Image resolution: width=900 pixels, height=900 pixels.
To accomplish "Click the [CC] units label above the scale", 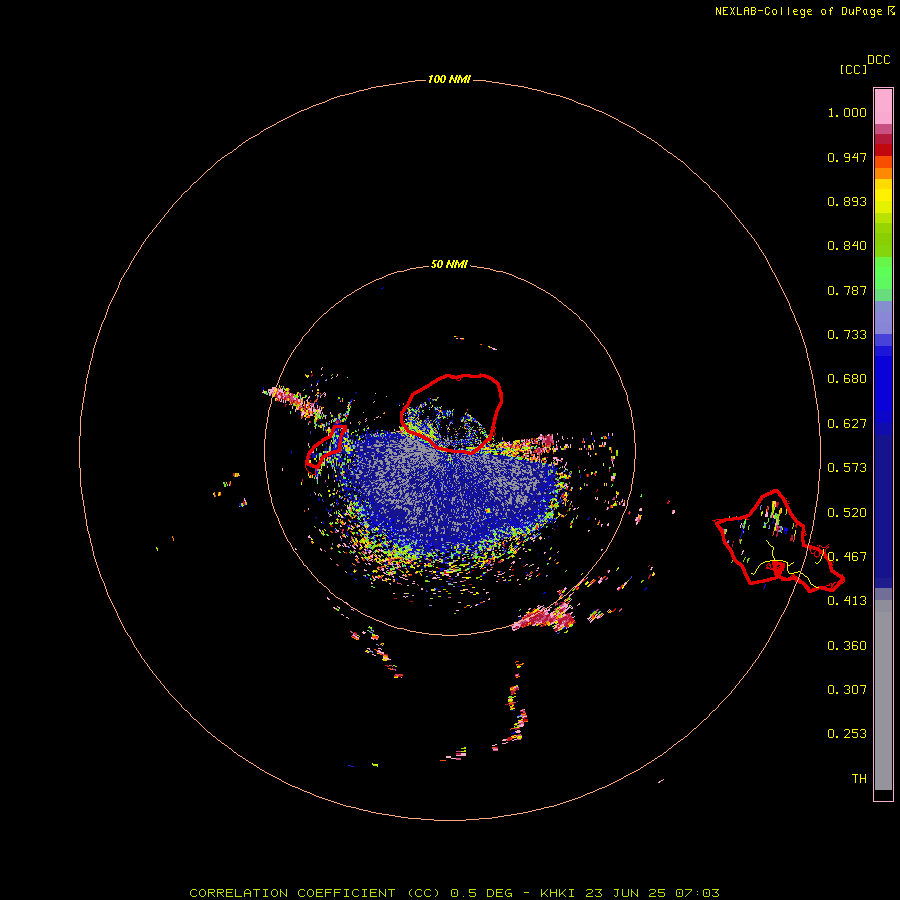I will pyautogui.click(x=853, y=69).
